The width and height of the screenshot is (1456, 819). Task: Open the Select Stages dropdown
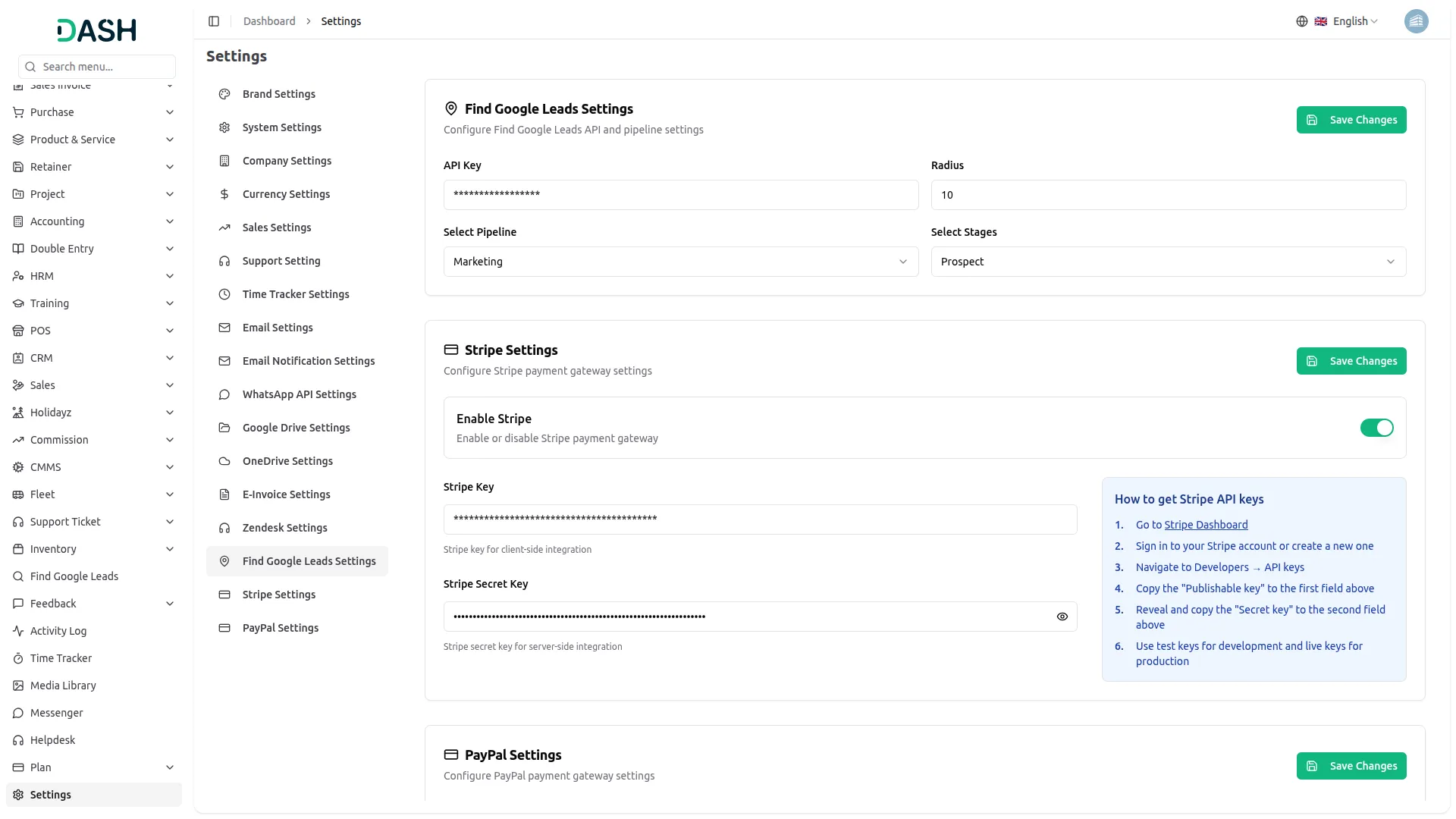[1168, 262]
